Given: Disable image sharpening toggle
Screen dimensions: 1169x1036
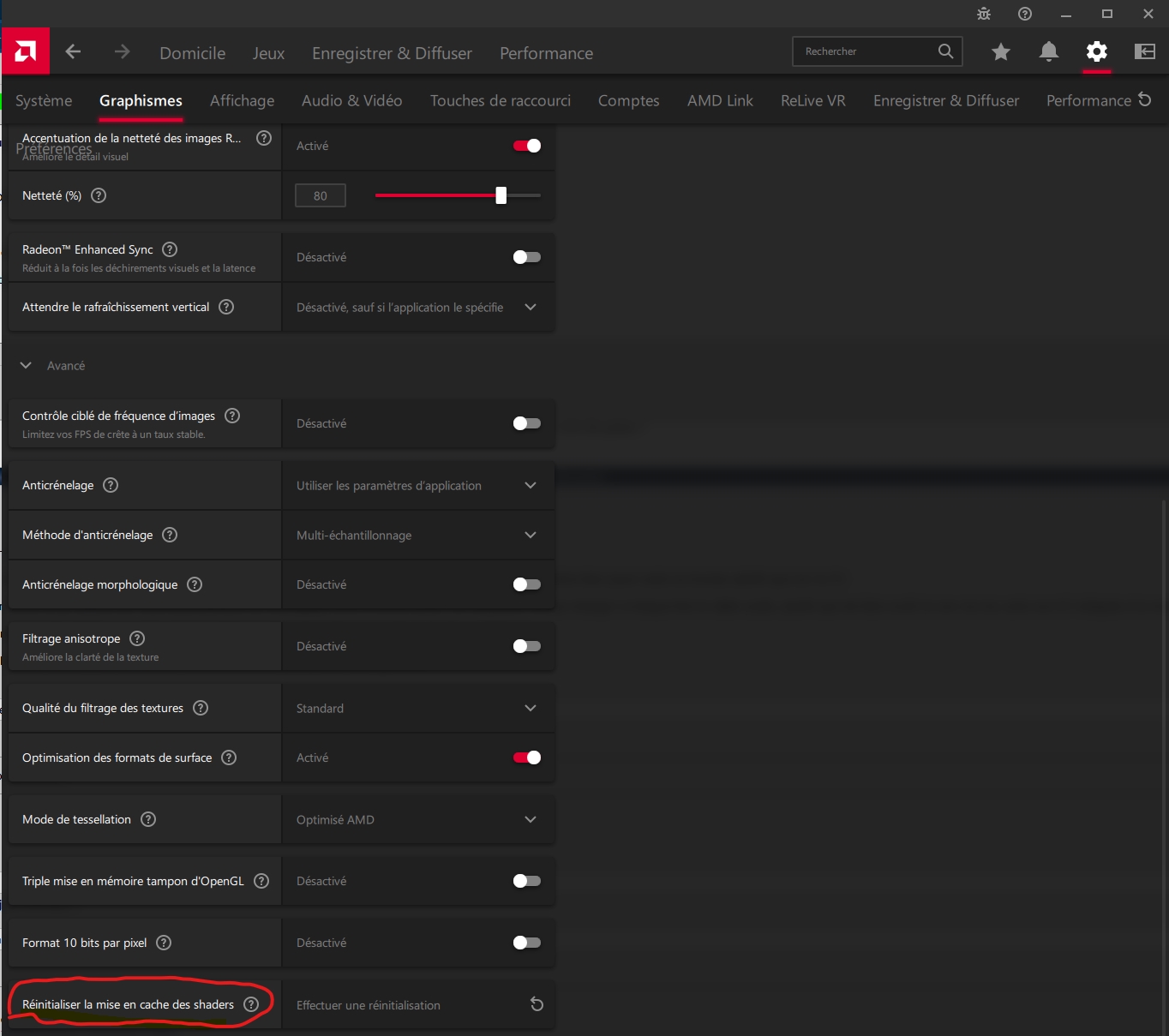Looking at the screenshot, I should pyautogui.click(x=526, y=146).
